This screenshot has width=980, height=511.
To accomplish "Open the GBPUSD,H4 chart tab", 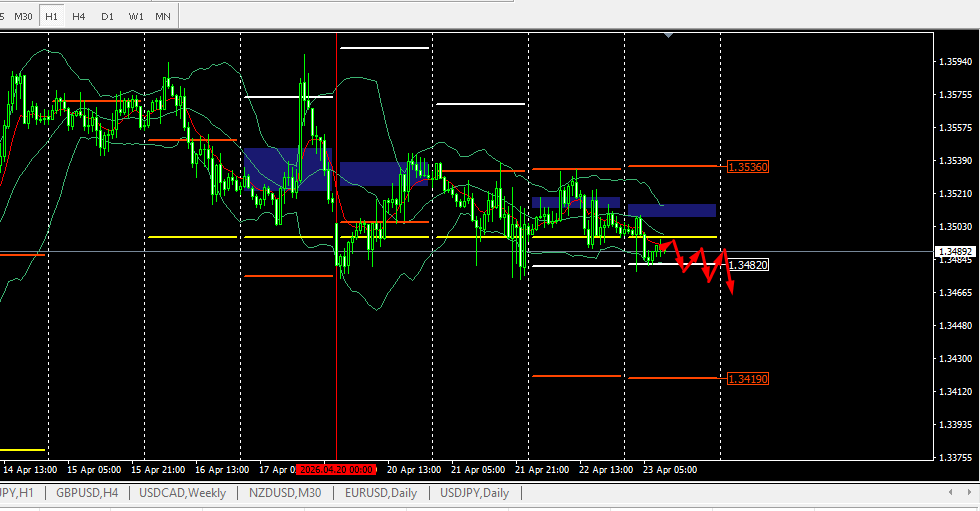I will pyautogui.click(x=87, y=493).
